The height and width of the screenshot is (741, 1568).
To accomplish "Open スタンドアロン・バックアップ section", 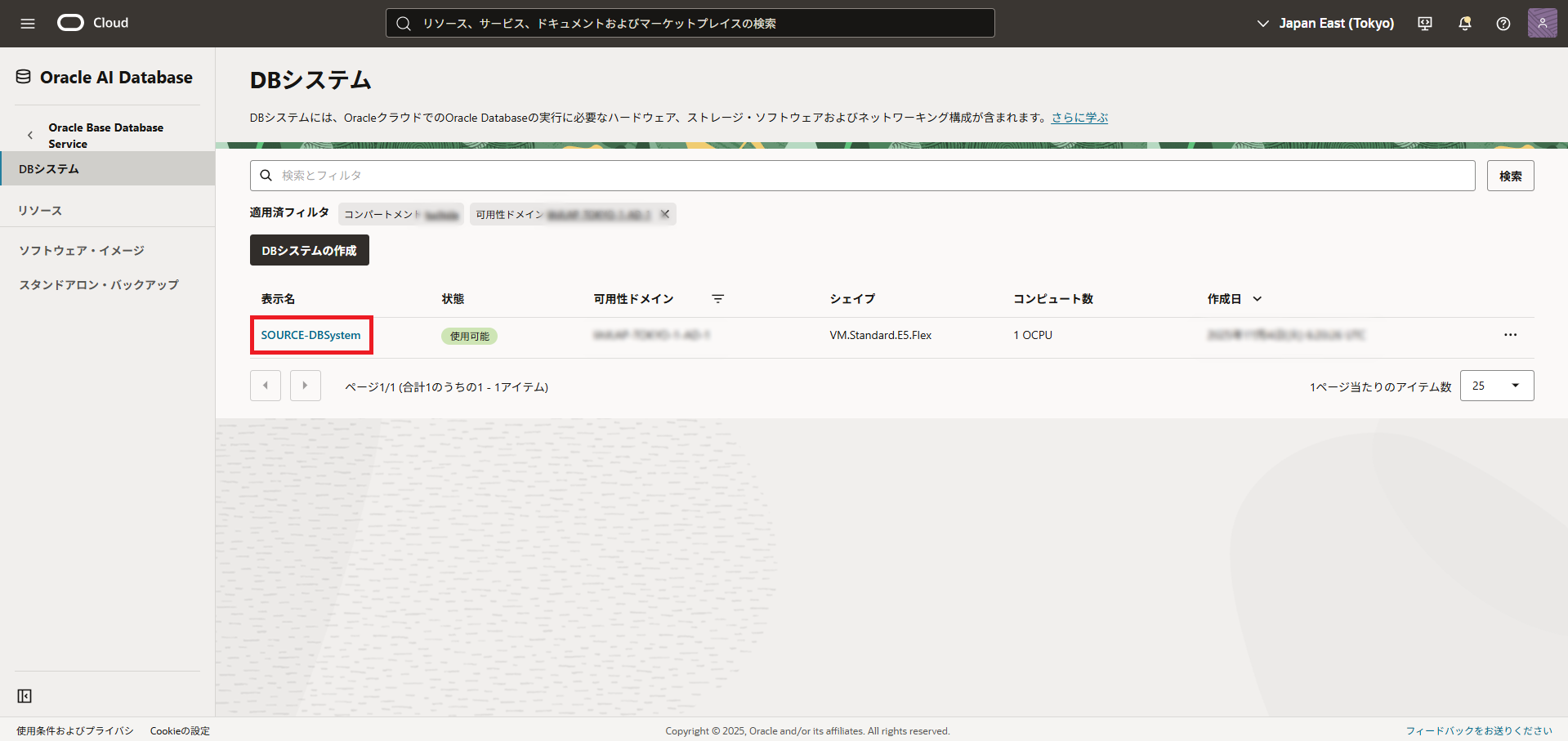I will (x=98, y=284).
